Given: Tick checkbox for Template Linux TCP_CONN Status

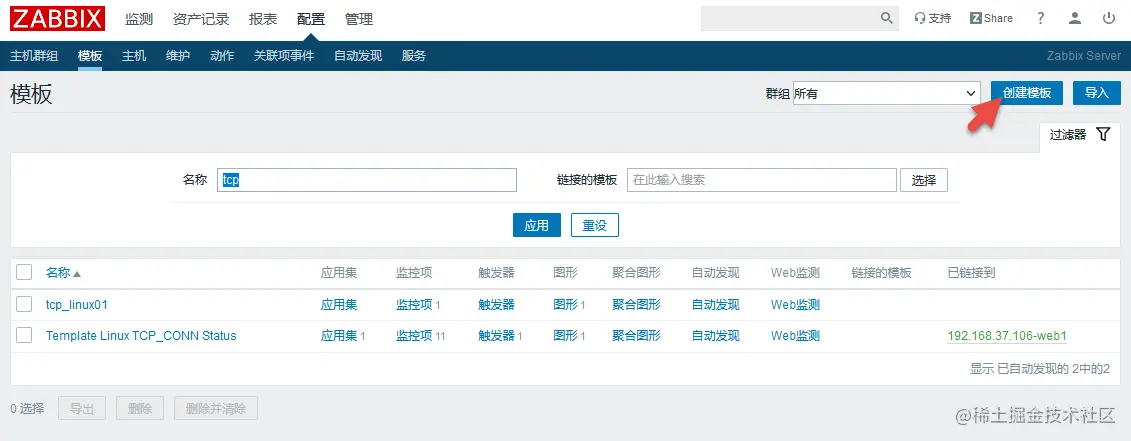Looking at the screenshot, I should click(x=24, y=336).
